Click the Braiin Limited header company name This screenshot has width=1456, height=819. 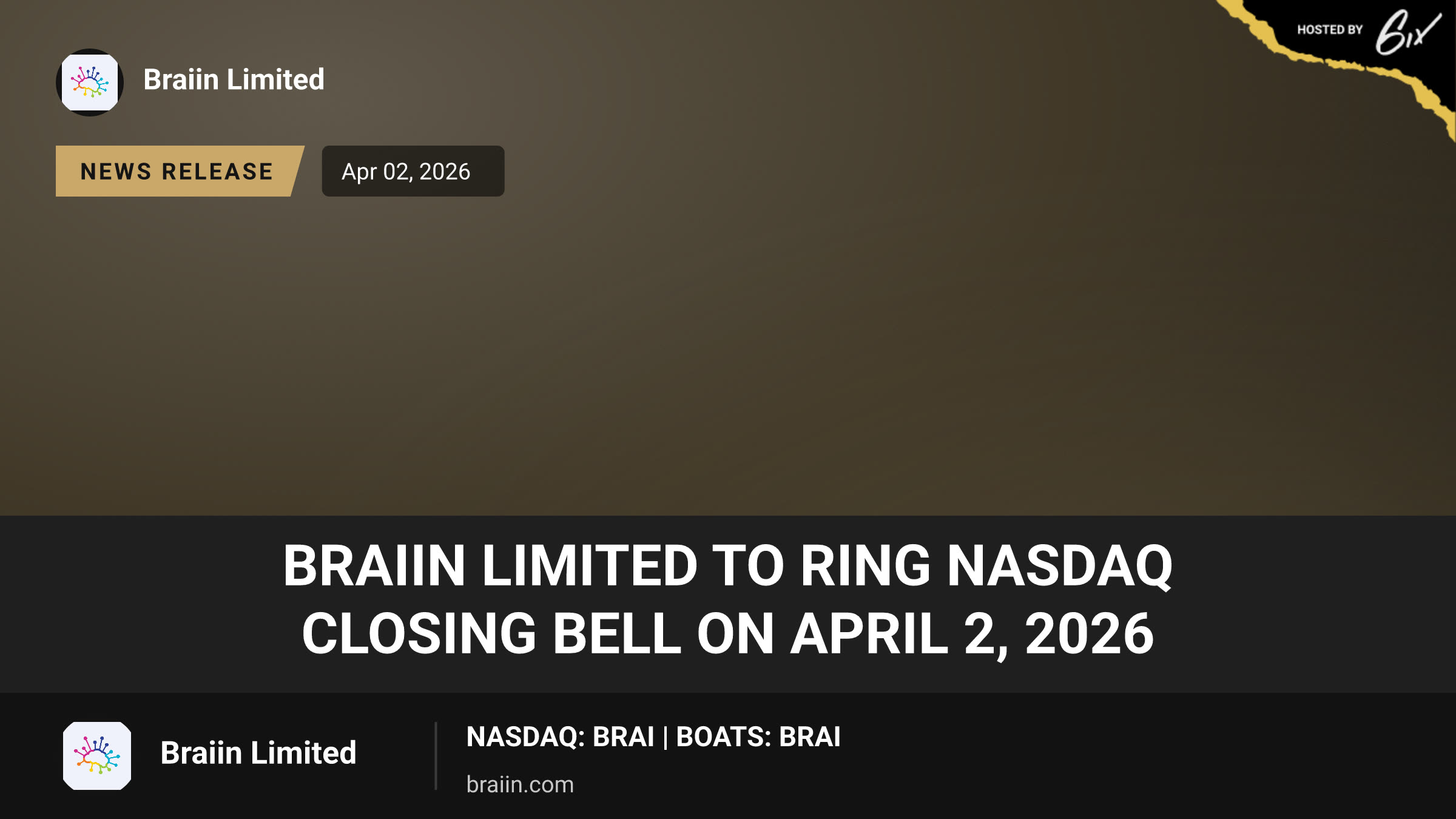(x=234, y=79)
